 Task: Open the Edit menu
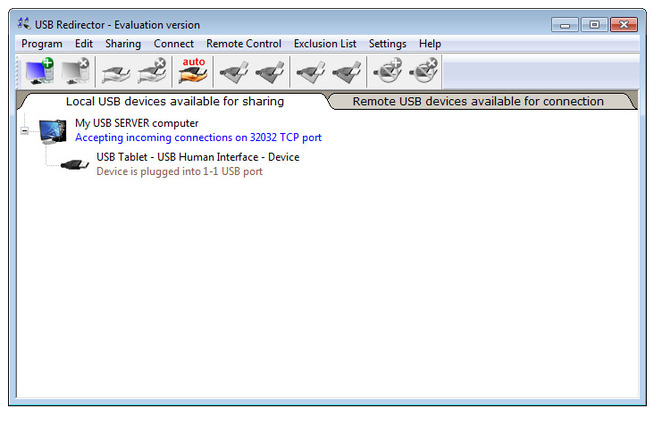pyautogui.click(x=84, y=44)
